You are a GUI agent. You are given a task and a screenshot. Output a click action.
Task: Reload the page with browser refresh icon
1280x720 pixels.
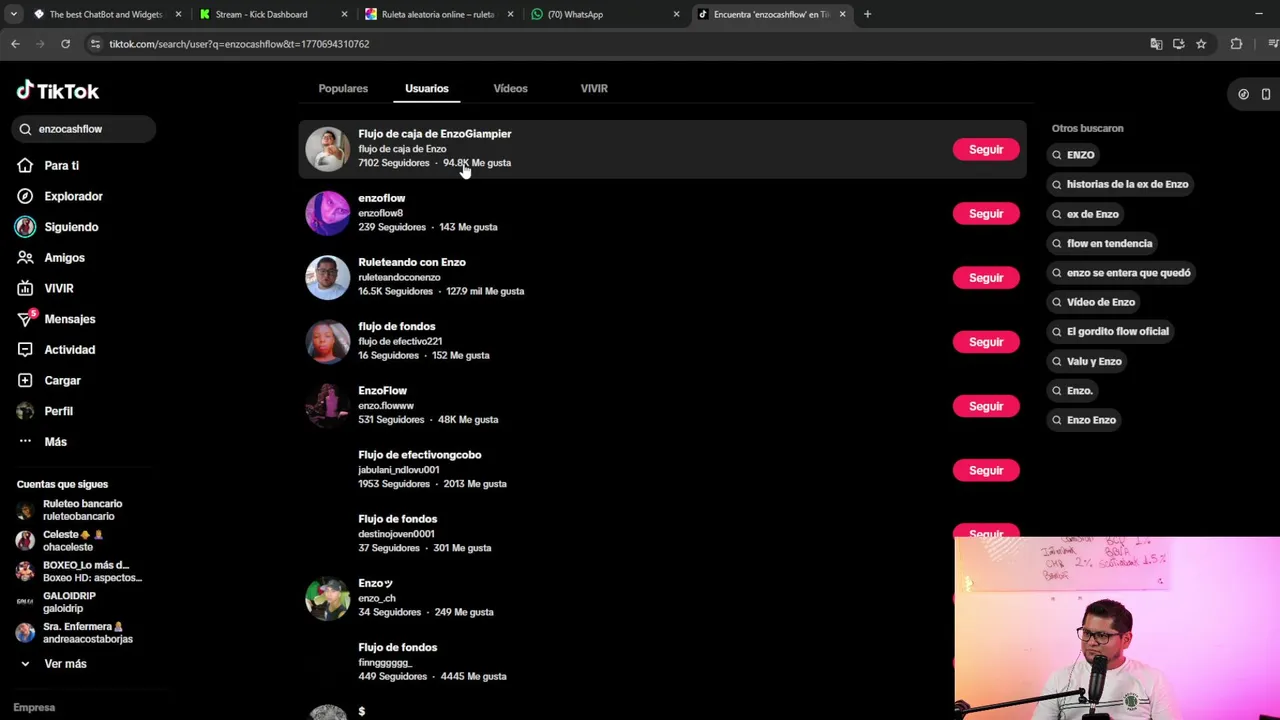[65, 44]
